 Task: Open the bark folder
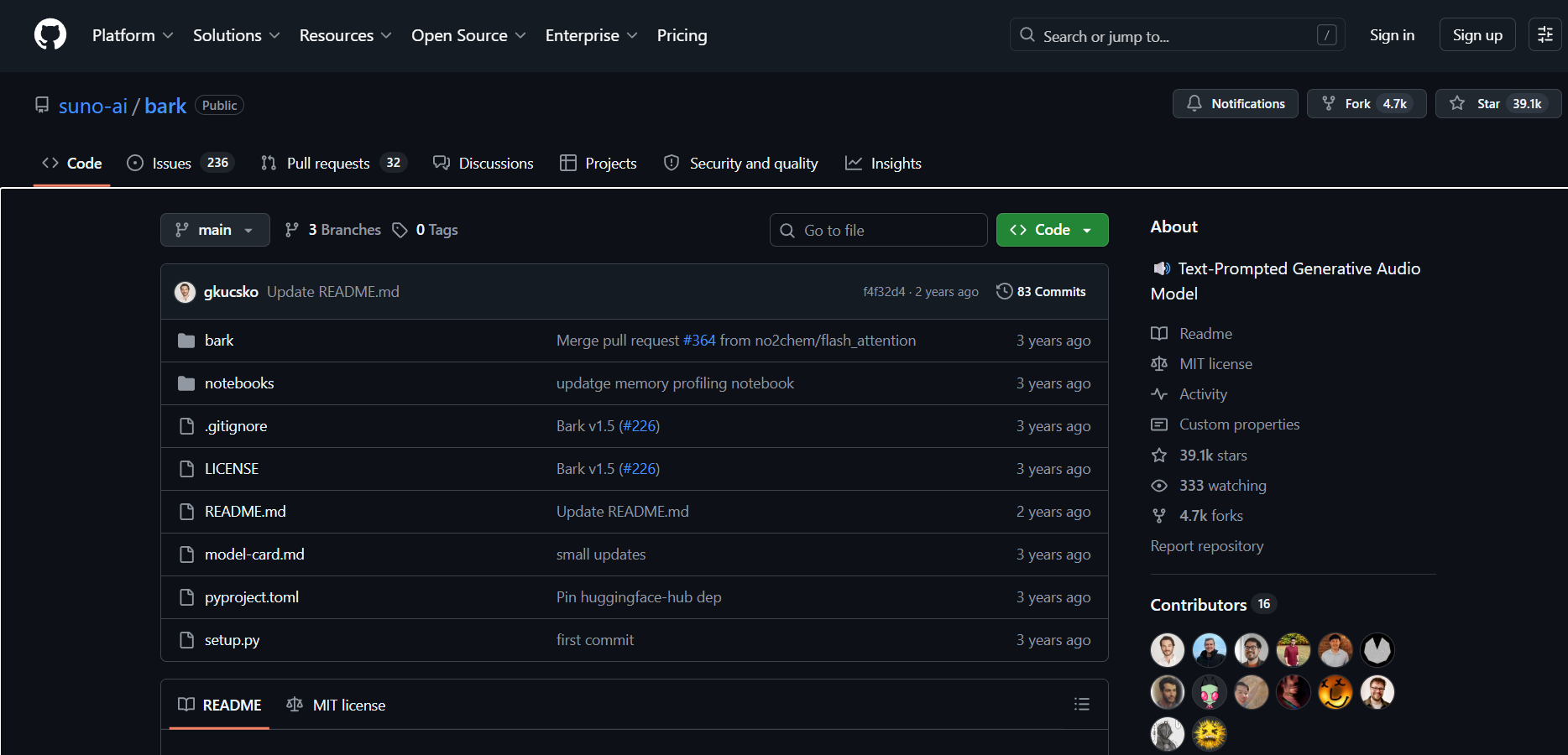219,341
